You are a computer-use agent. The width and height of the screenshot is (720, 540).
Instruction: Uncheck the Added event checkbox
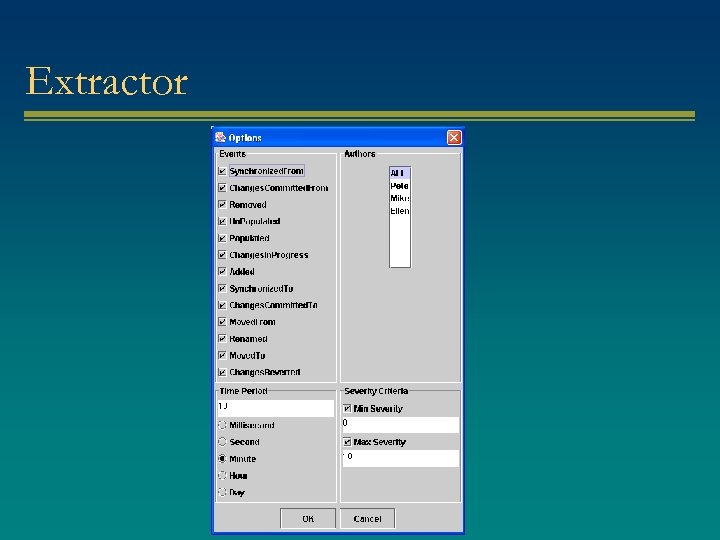[222, 271]
